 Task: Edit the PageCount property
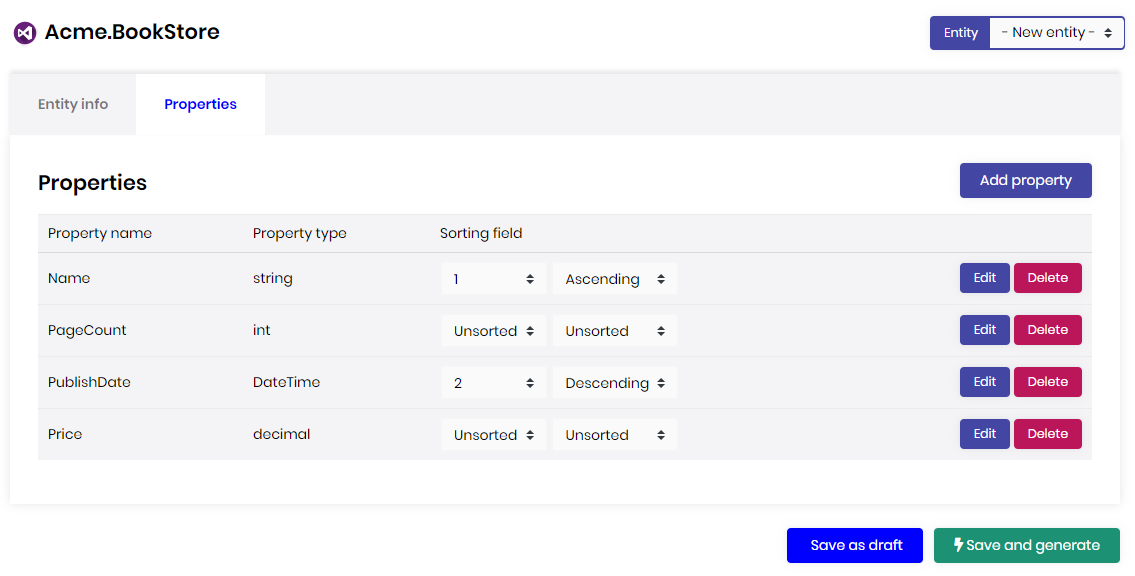click(984, 330)
